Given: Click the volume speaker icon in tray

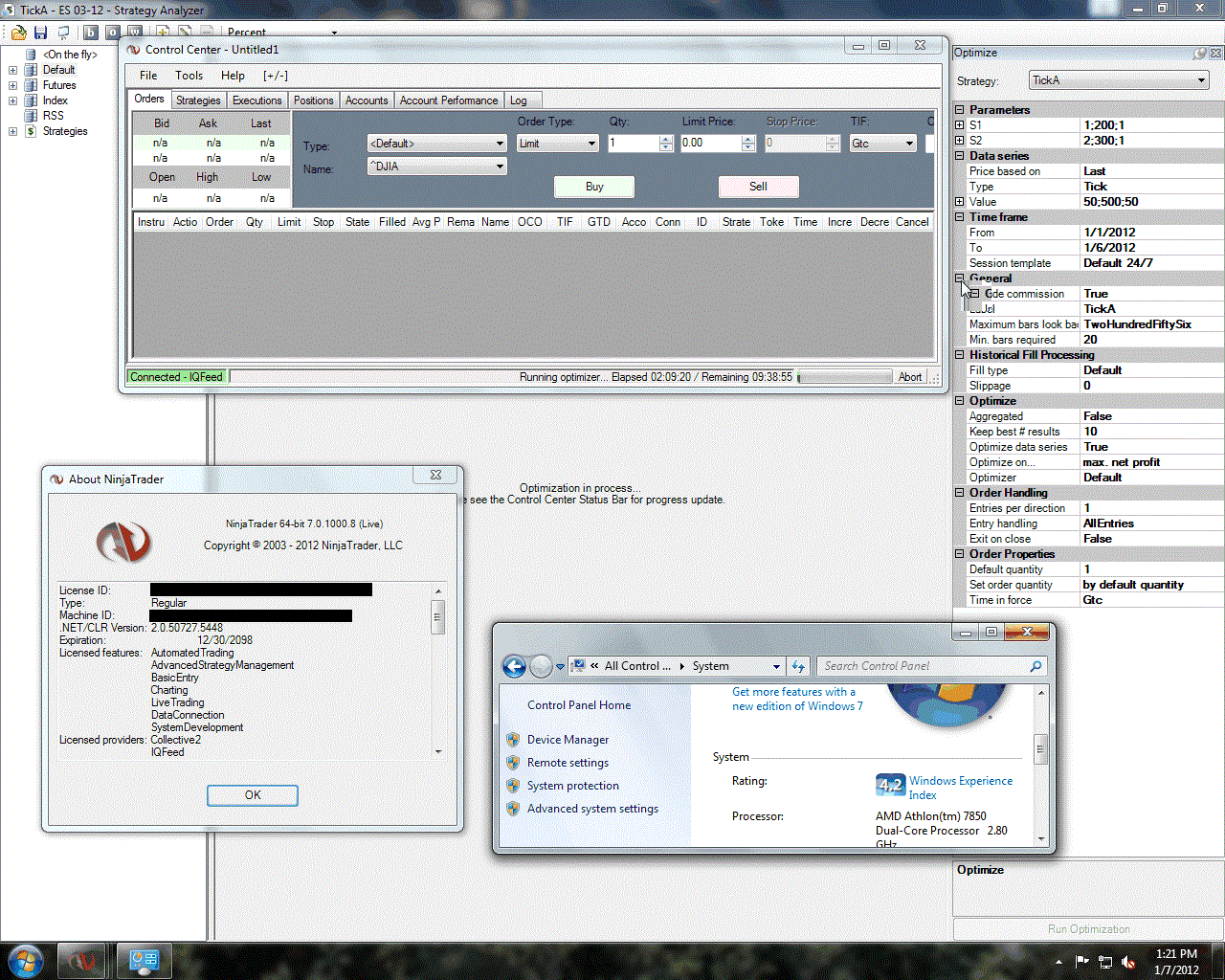Looking at the screenshot, I should [1129, 962].
